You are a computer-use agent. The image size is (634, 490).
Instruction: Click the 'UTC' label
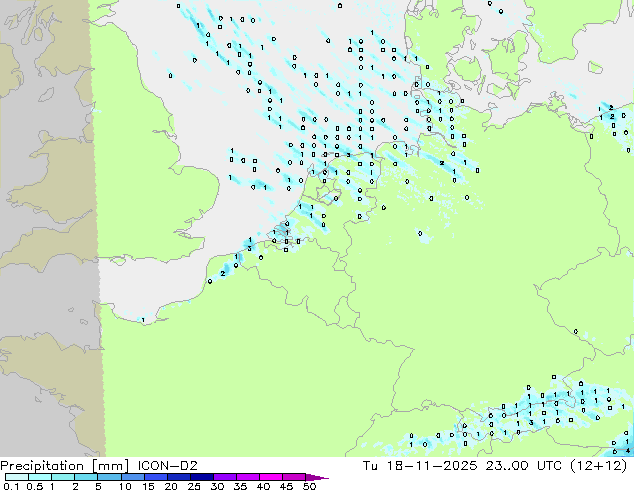[549, 466]
